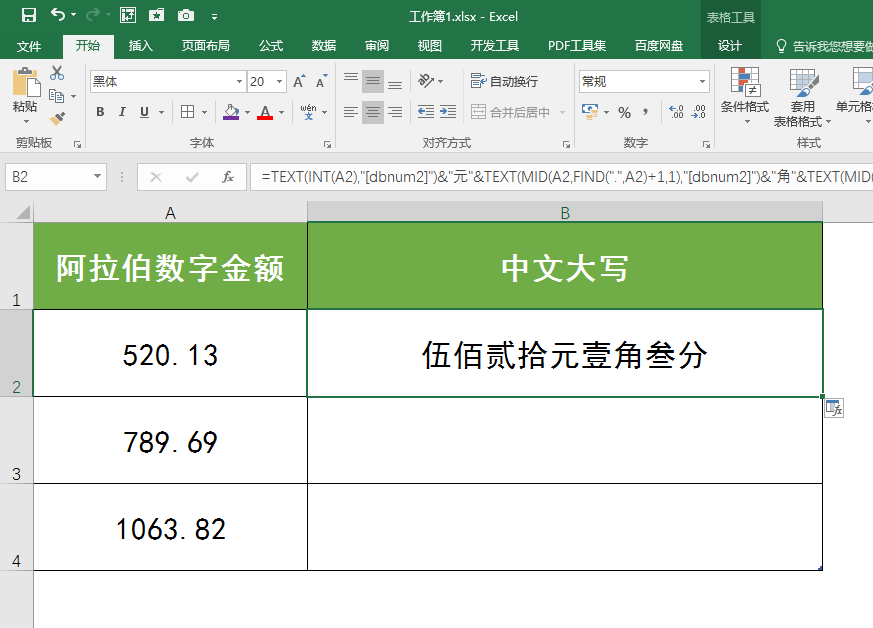
Task: Select cell containing 1063.82
Action: (170, 527)
